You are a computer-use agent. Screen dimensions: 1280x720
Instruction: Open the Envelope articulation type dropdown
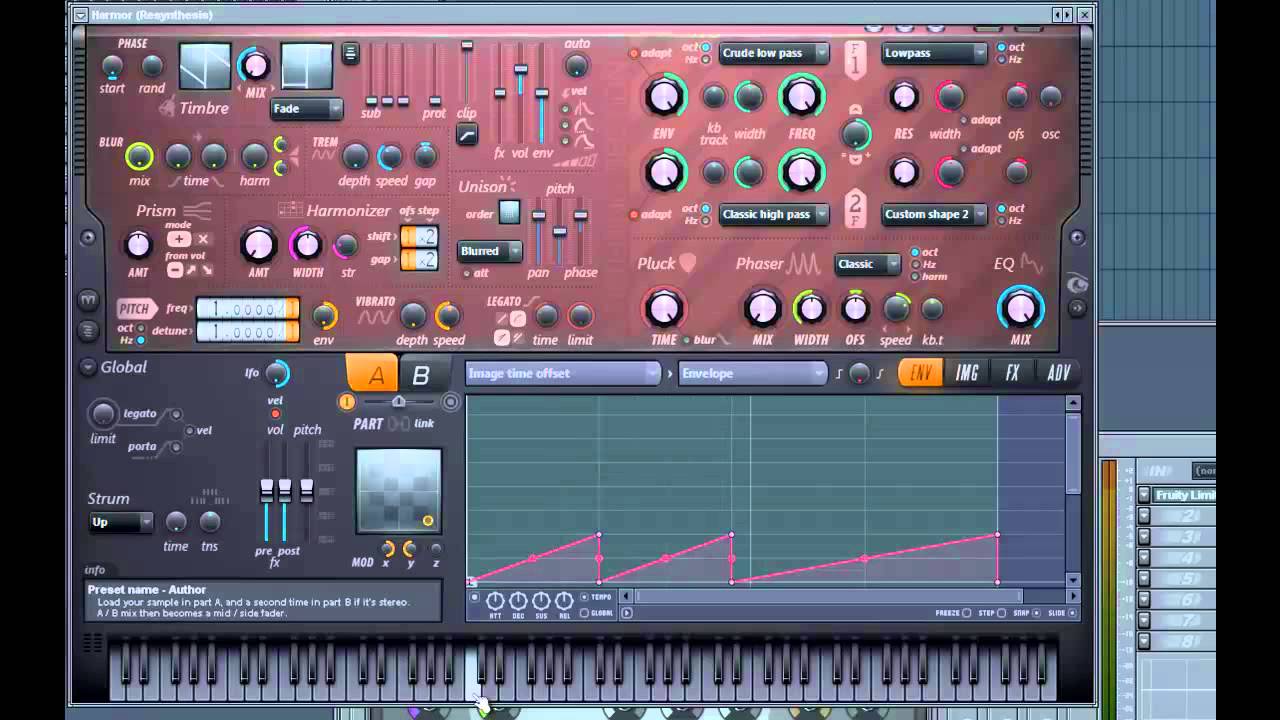(752, 374)
